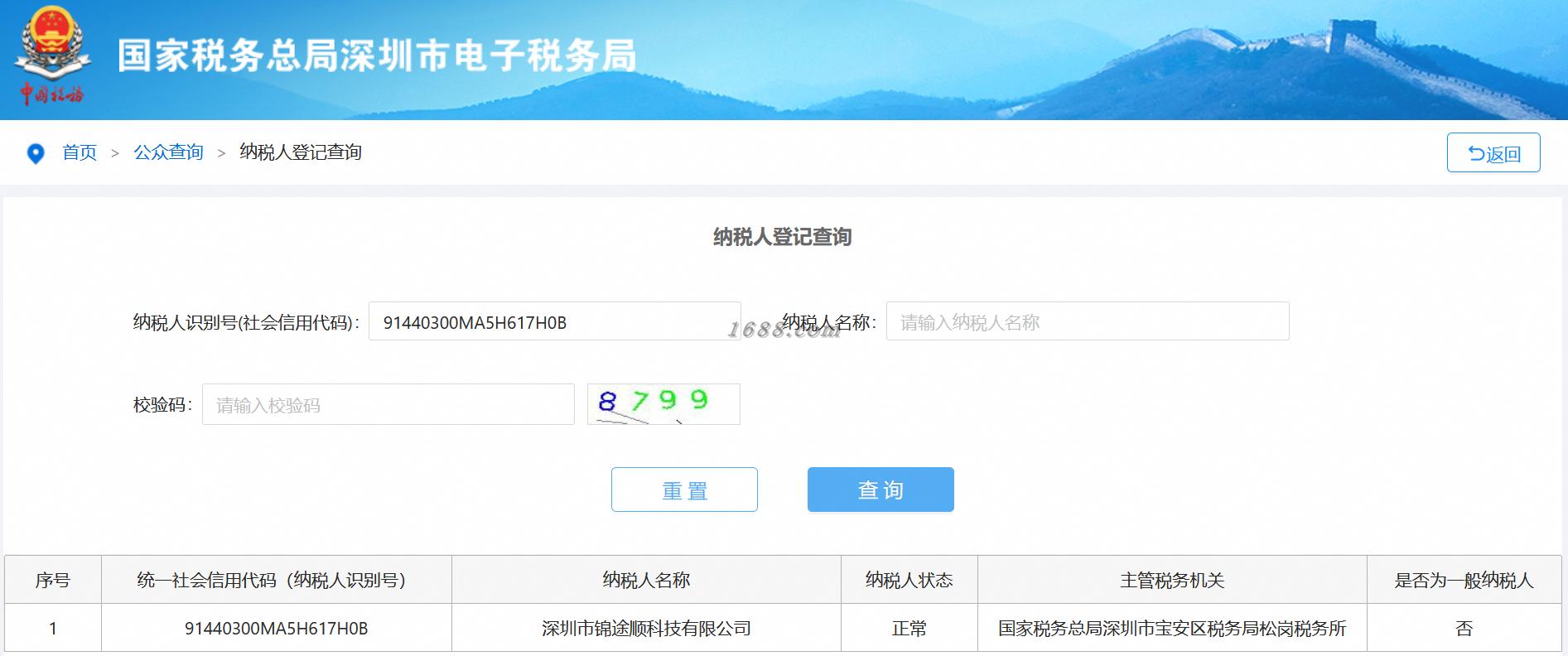Focus the 纳税人识别号 input field
This screenshot has width=1568, height=656.
point(555,321)
